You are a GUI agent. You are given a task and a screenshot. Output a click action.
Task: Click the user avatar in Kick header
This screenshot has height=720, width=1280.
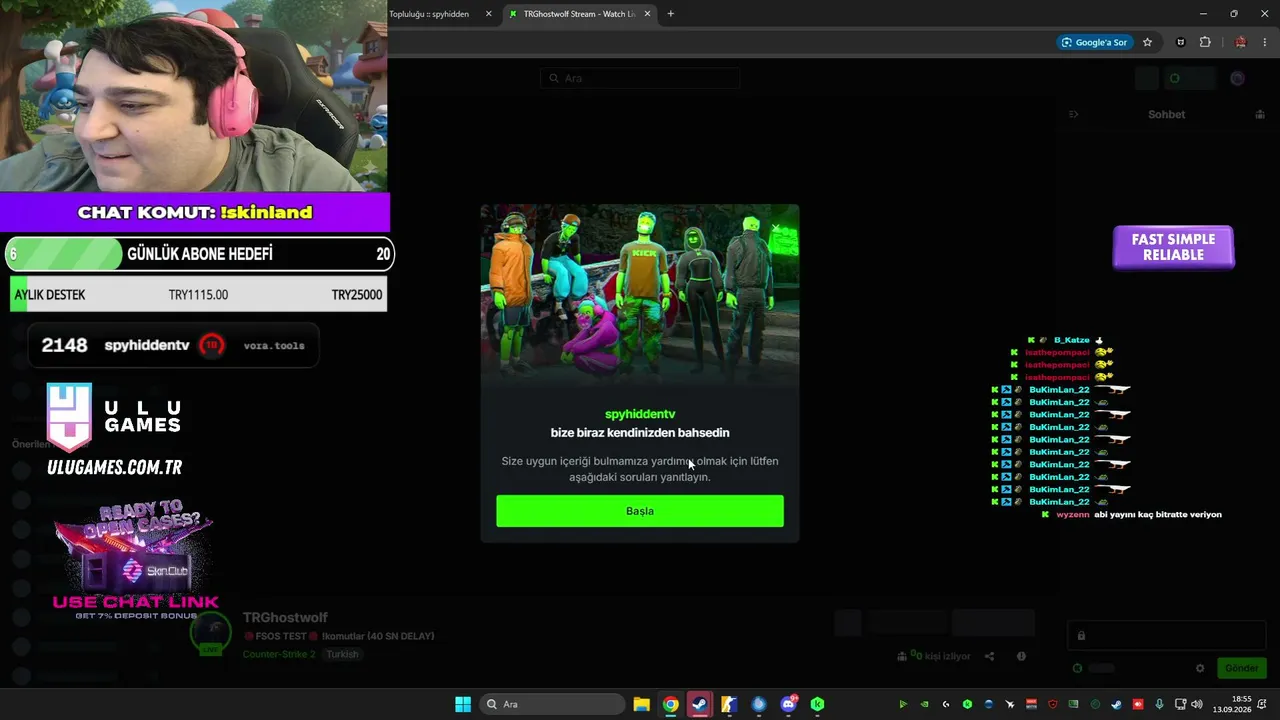point(1237,78)
